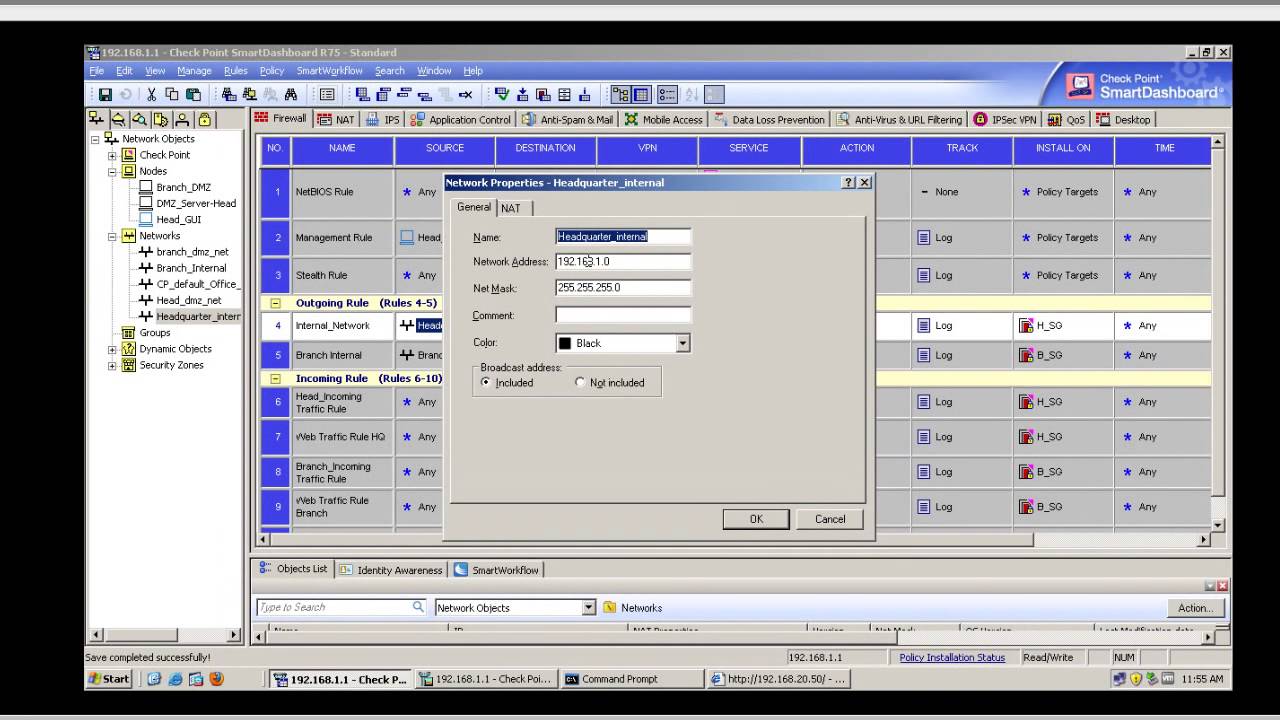Collapse the Nodes tree node

[112, 171]
